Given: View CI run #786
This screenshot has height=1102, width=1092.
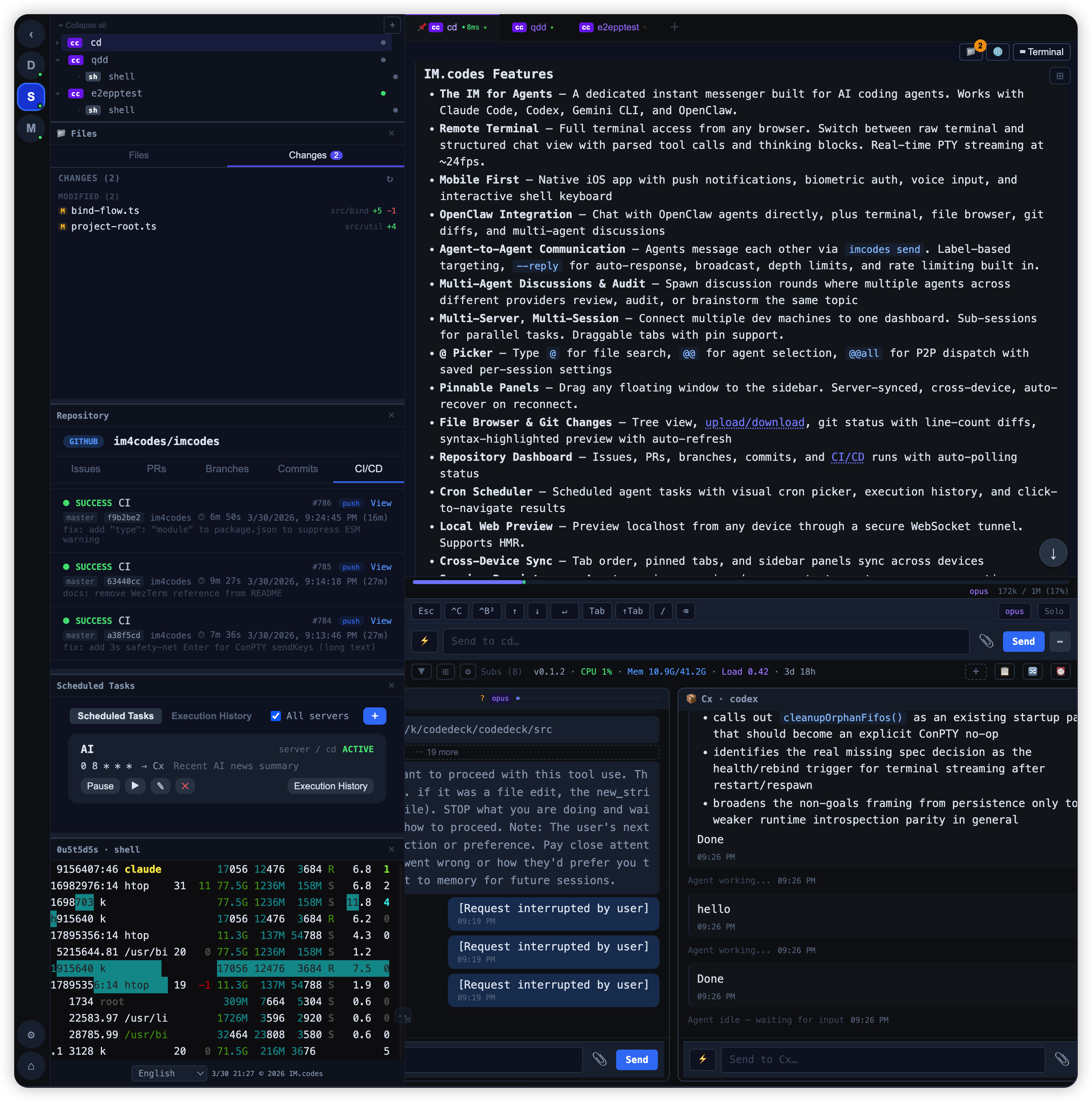Looking at the screenshot, I should coord(381,503).
